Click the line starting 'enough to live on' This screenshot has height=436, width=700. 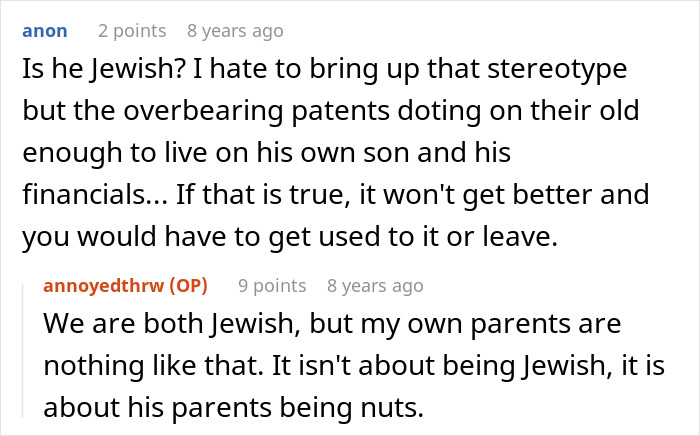point(267,153)
